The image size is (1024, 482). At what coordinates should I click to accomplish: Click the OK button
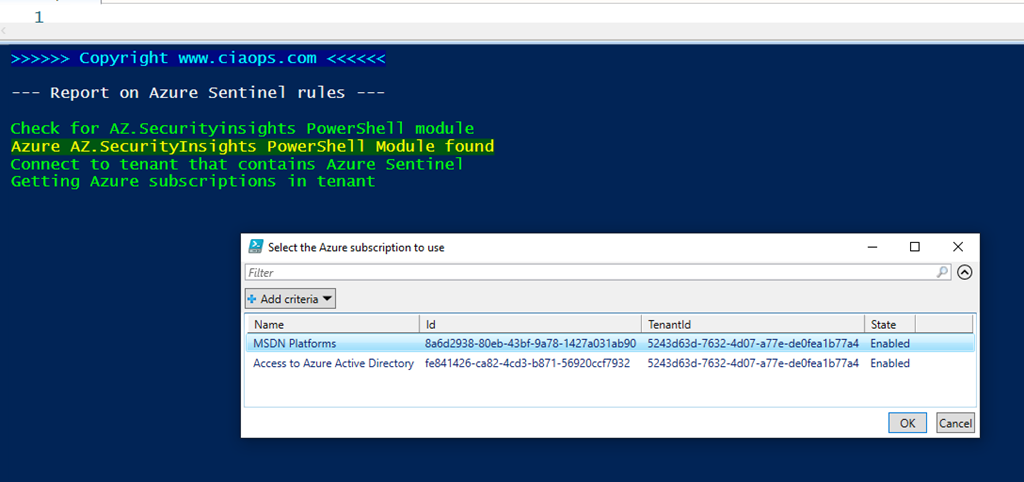[x=907, y=423]
